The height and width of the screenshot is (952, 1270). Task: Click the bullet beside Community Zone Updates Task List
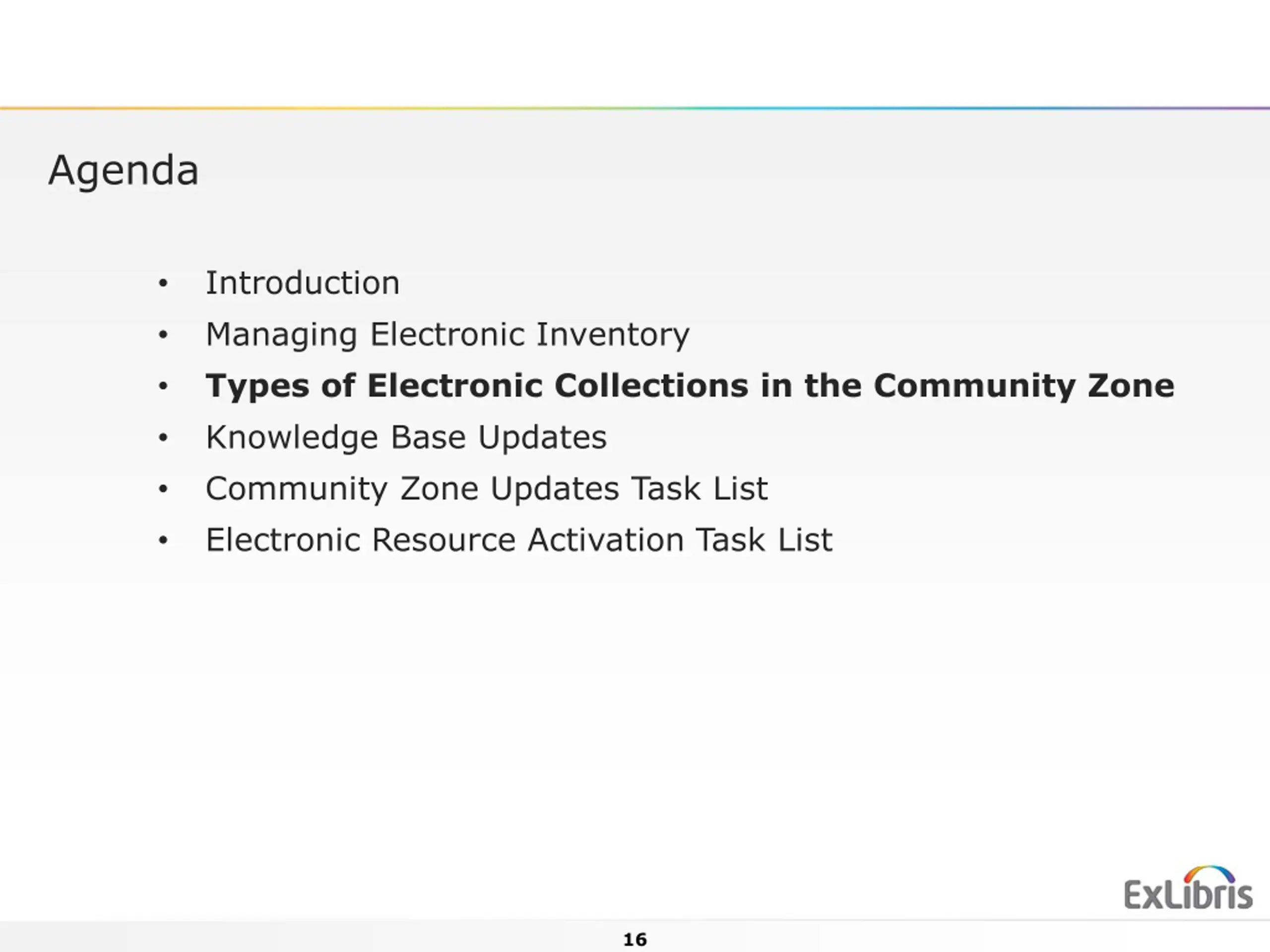pos(163,489)
